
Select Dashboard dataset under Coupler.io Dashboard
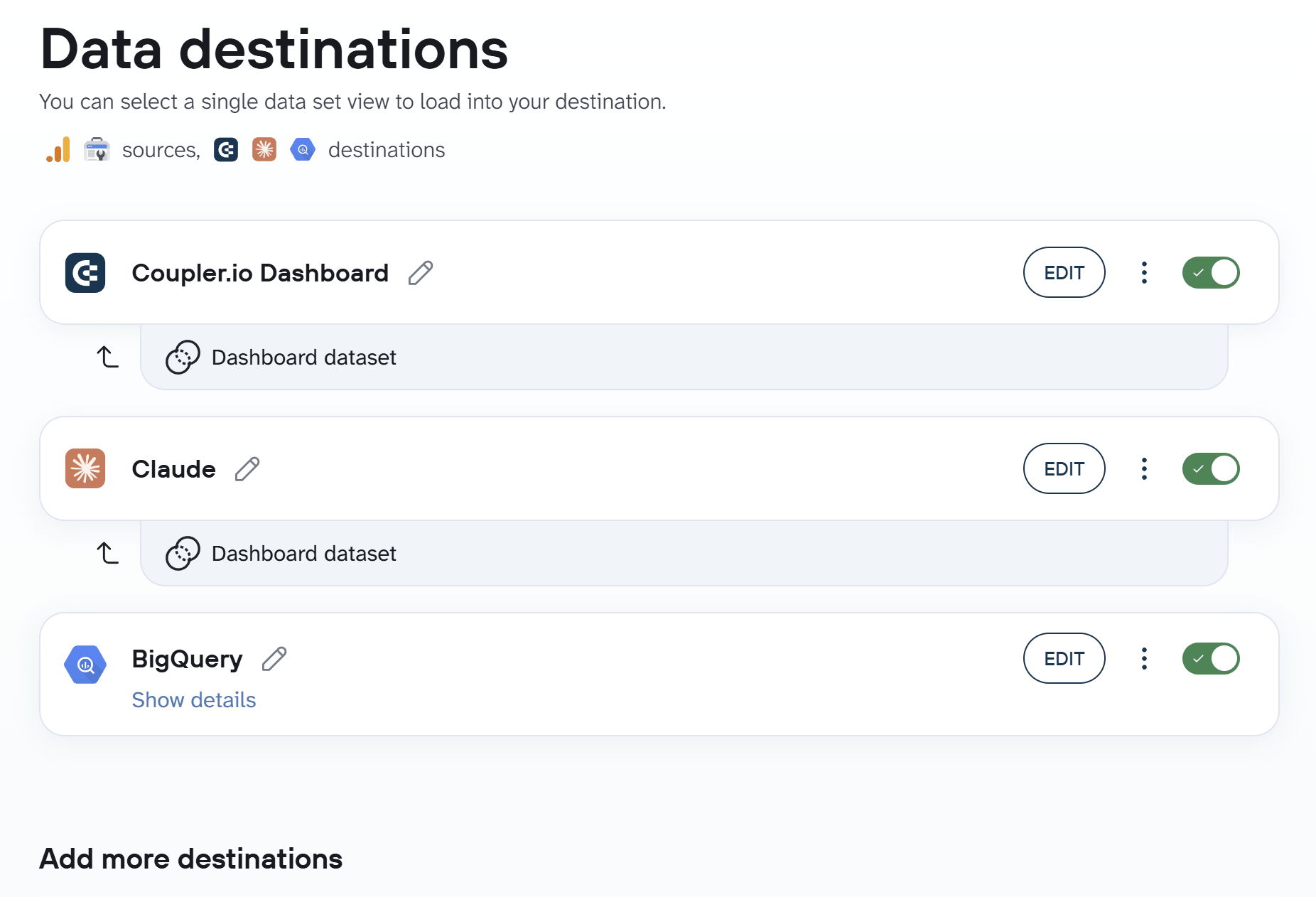(684, 358)
